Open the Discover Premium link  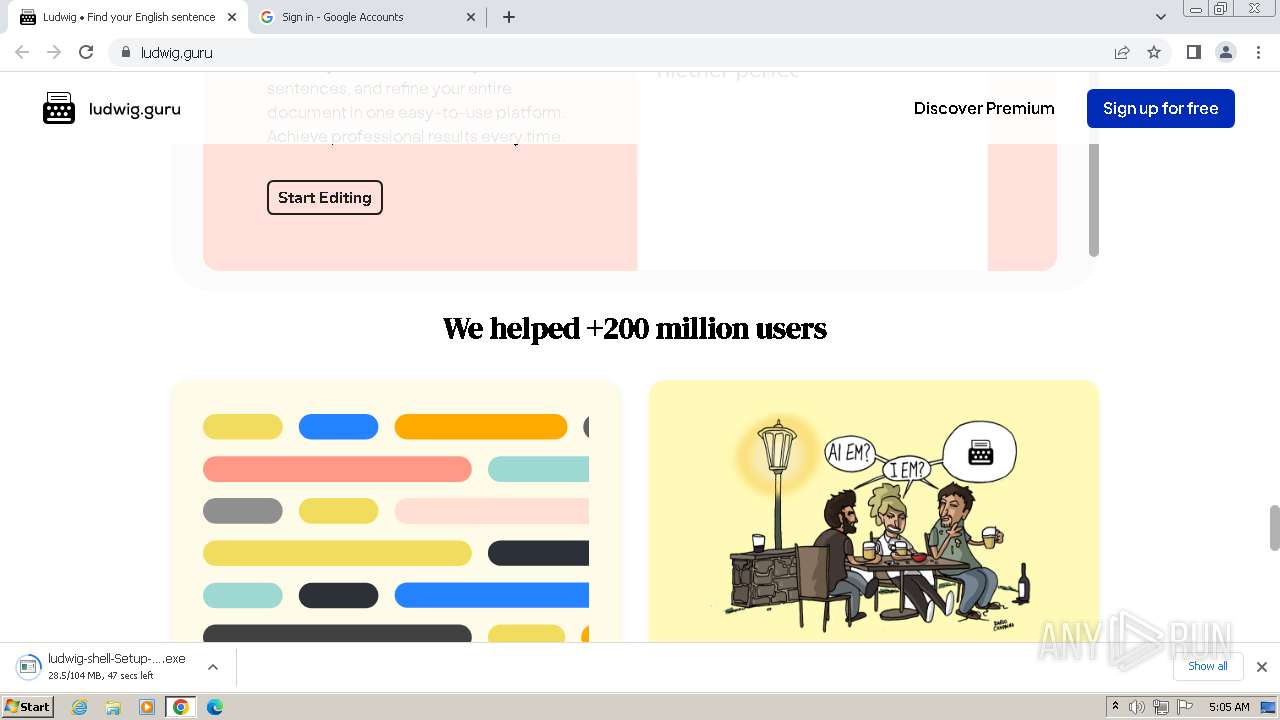point(984,108)
